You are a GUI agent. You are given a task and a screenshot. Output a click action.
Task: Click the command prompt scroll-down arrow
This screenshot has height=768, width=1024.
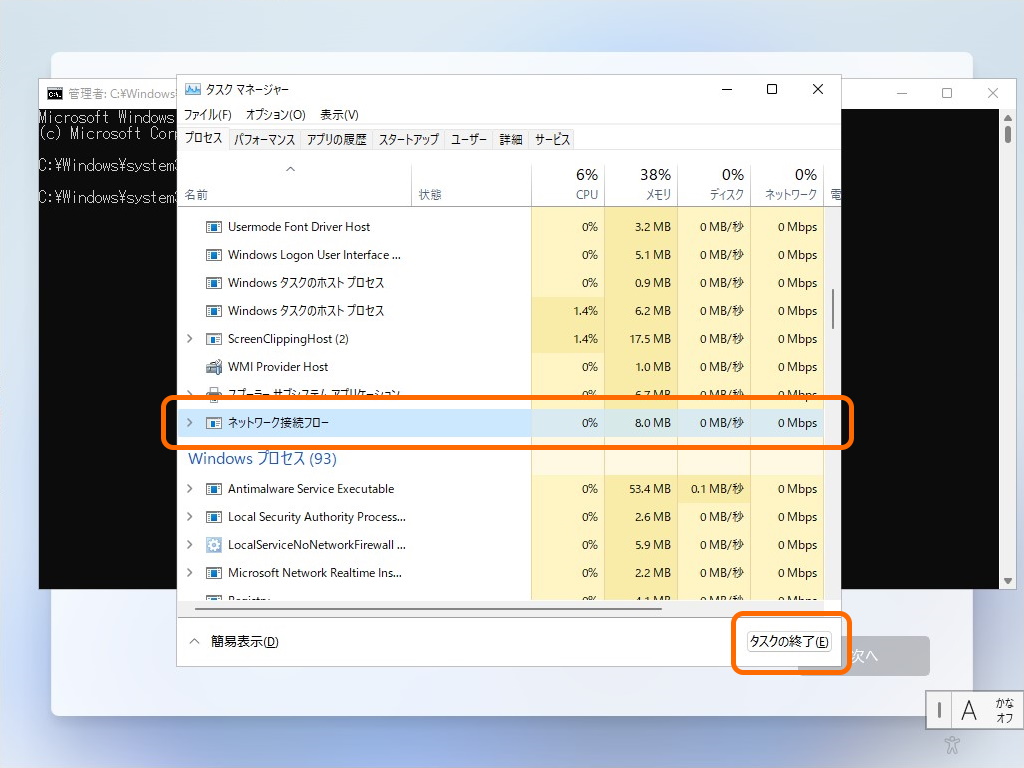pyautogui.click(x=1008, y=581)
